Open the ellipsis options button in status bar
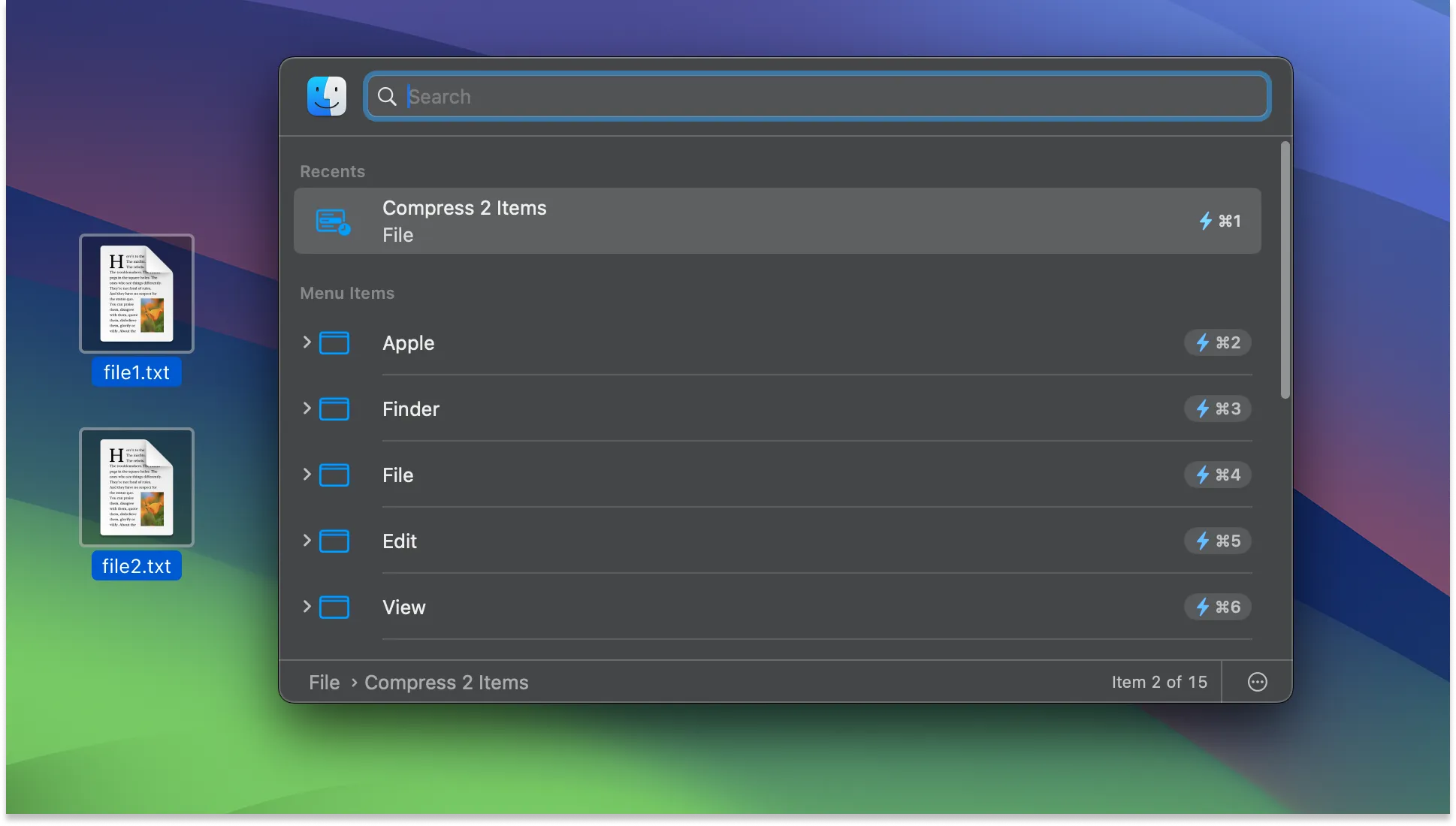Viewport: 1456px width, 826px height. coord(1256,682)
